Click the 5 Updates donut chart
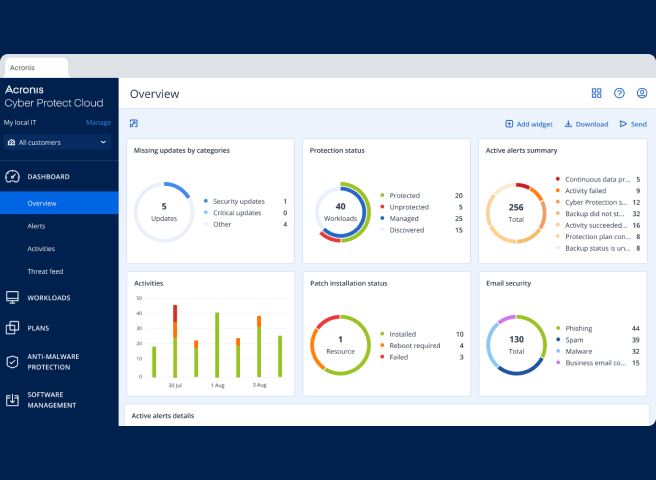 164,212
